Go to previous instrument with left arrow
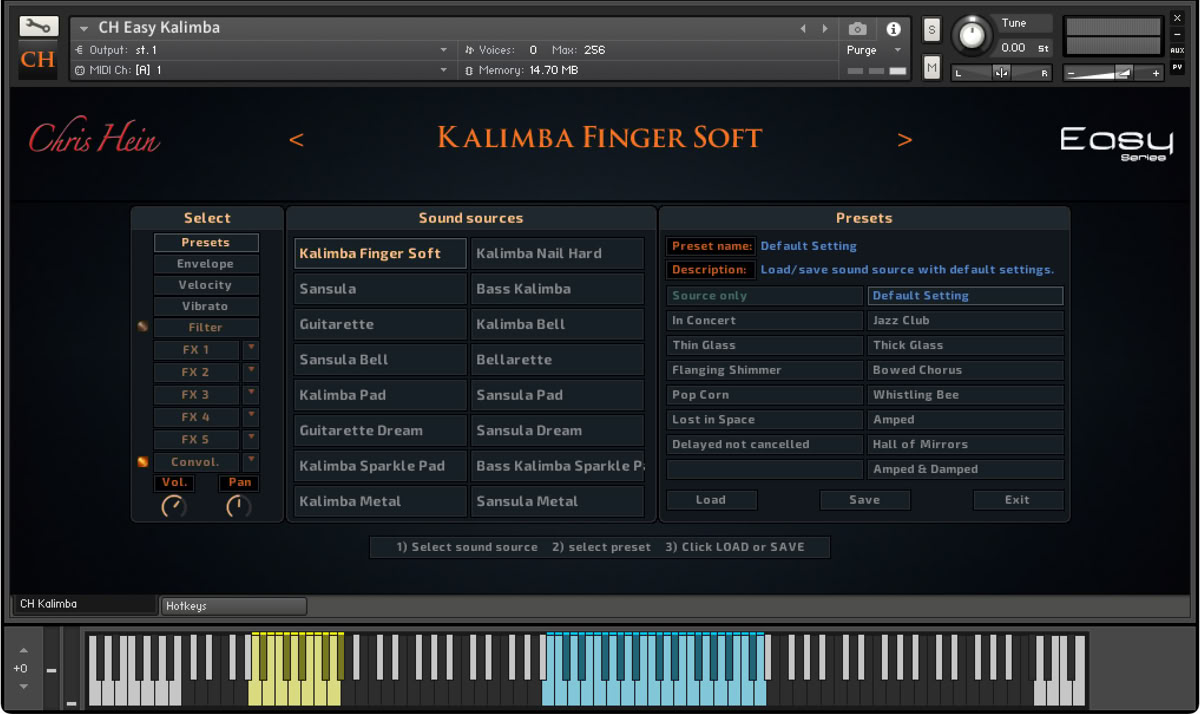 point(803,29)
